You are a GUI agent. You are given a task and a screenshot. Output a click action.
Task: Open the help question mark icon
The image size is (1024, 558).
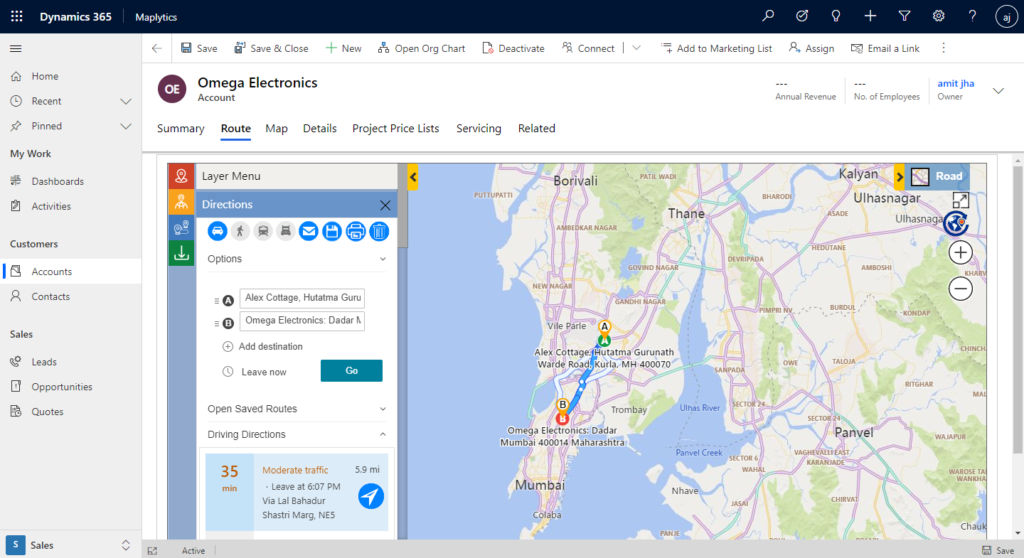(972, 16)
